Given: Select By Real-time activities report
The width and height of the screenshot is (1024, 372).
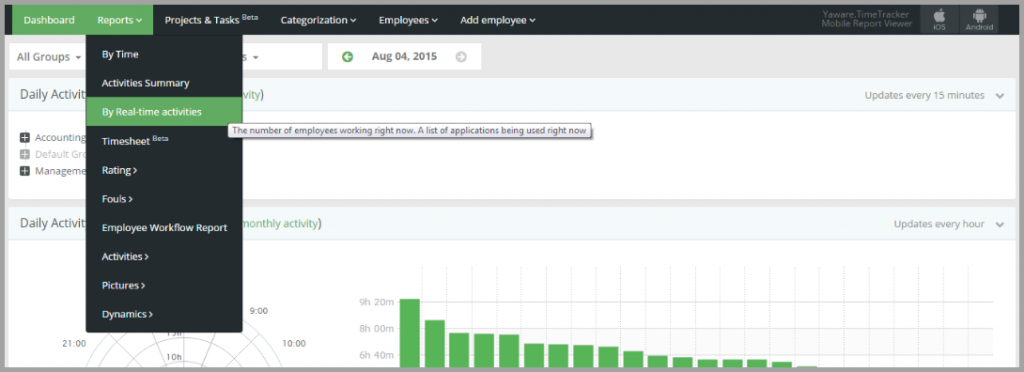Looking at the screenshot, I should pos(164,112).
